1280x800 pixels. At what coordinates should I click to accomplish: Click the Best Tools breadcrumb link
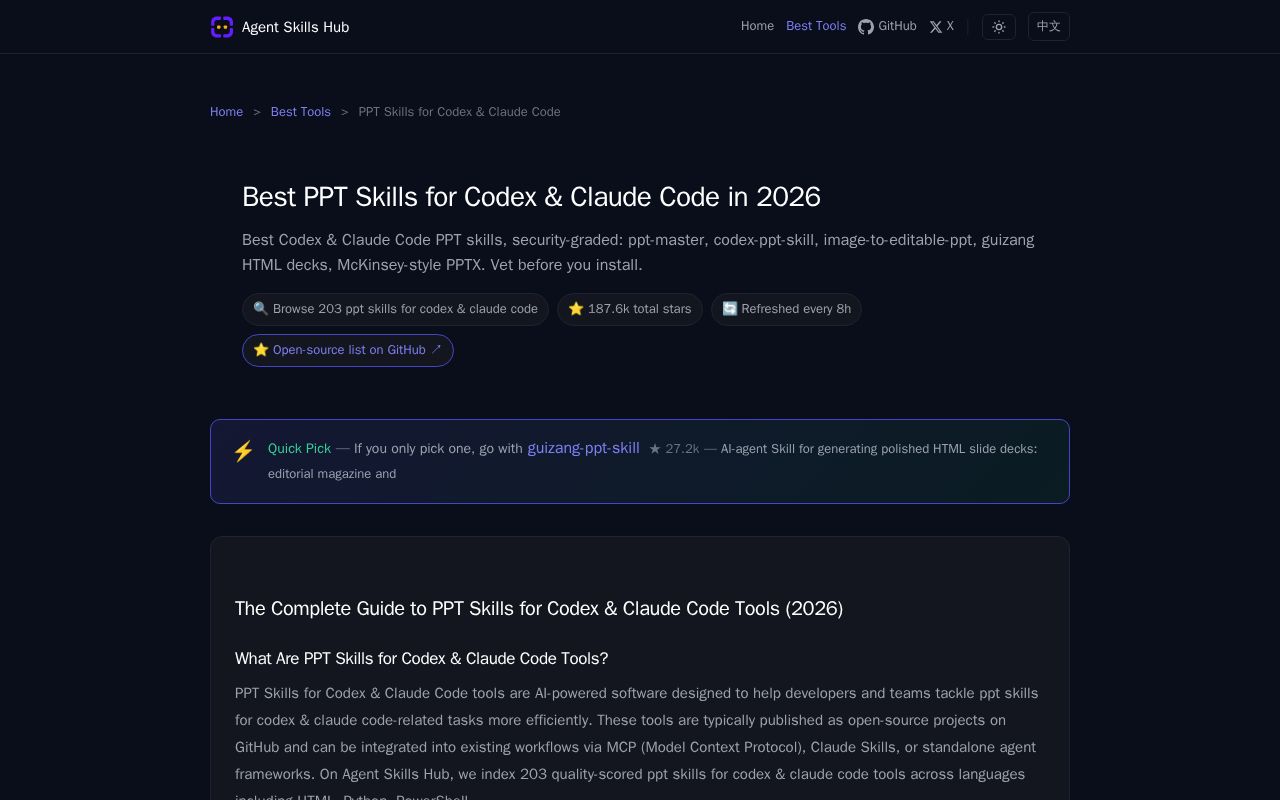pos(300,112)
